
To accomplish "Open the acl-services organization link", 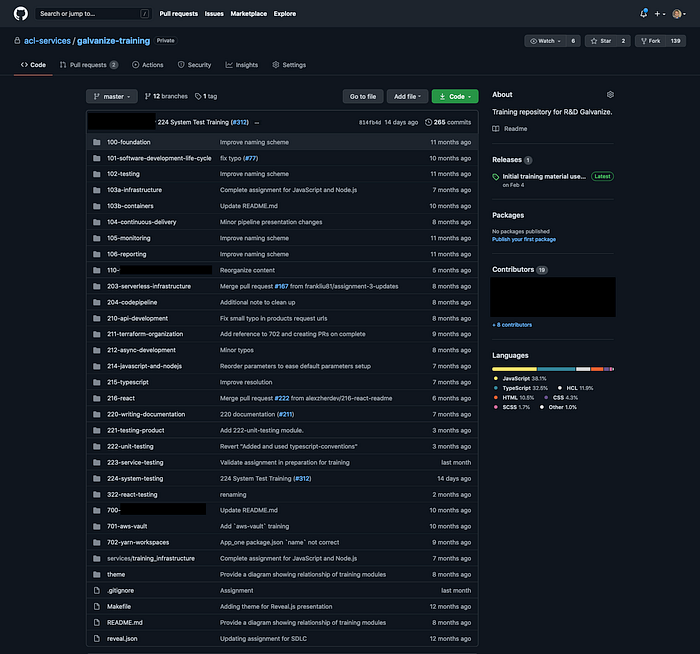I will 47,41.
